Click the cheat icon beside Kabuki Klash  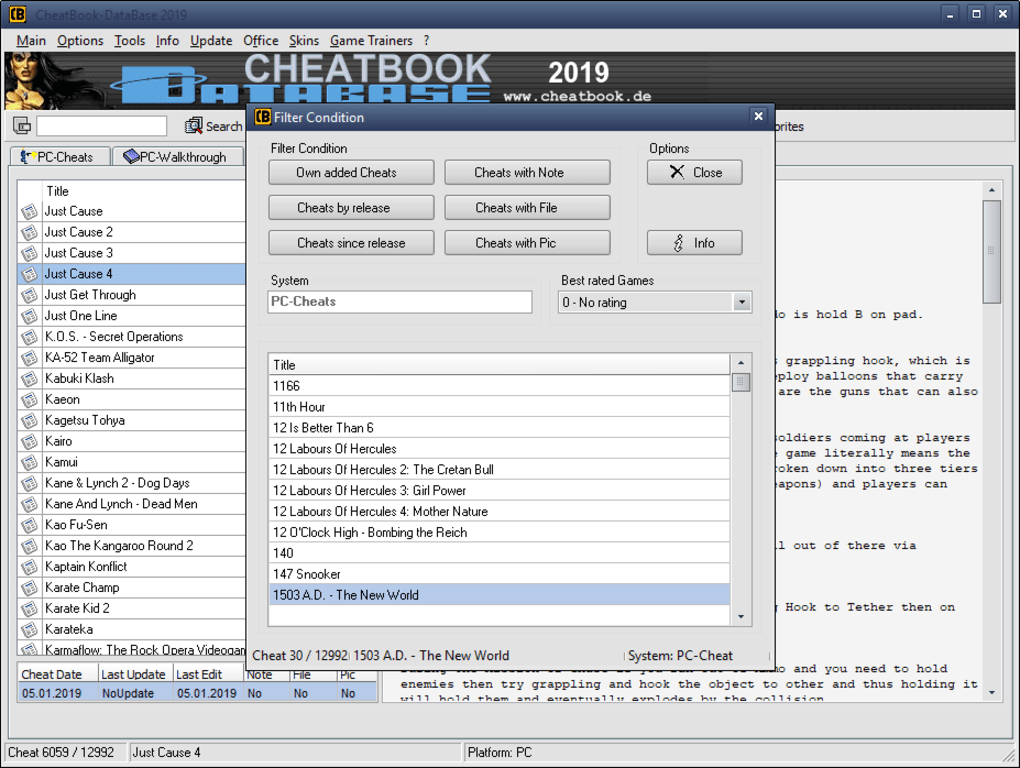[29, 378]
